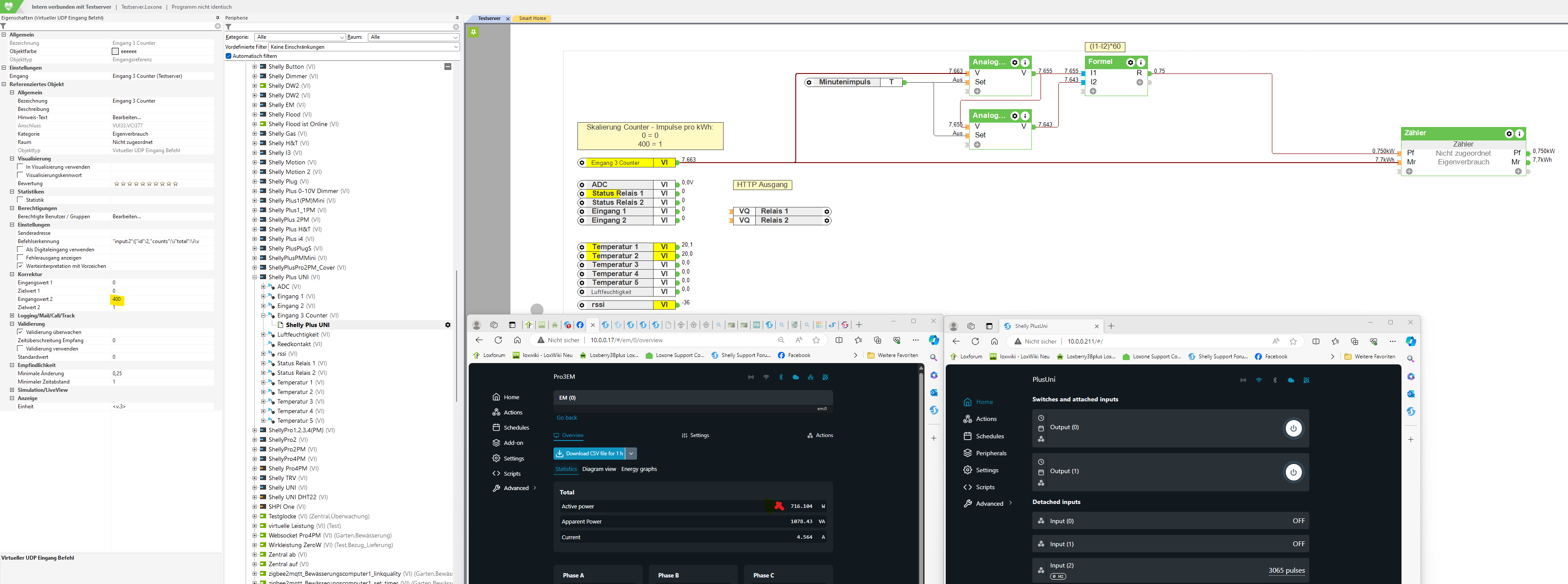Click the Peripherals icon in the PlusUni sidebar
Image resolution: width=1568 pixels, height=584 pixels.
(x=967, y=453)
